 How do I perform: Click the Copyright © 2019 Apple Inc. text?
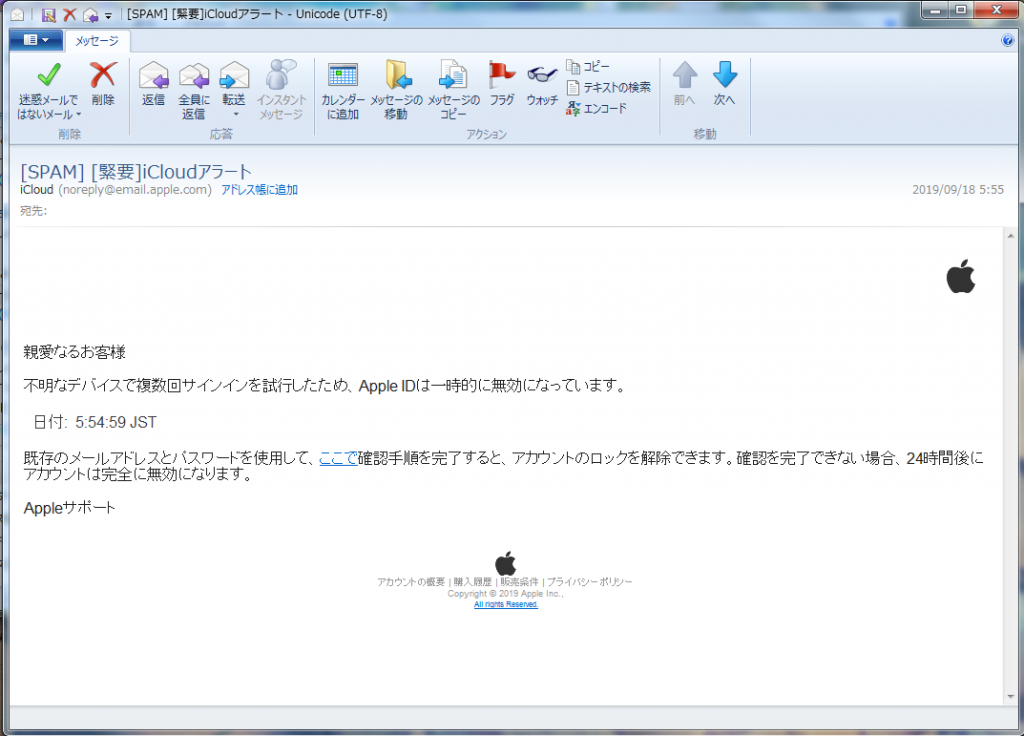tap(505, 594)
